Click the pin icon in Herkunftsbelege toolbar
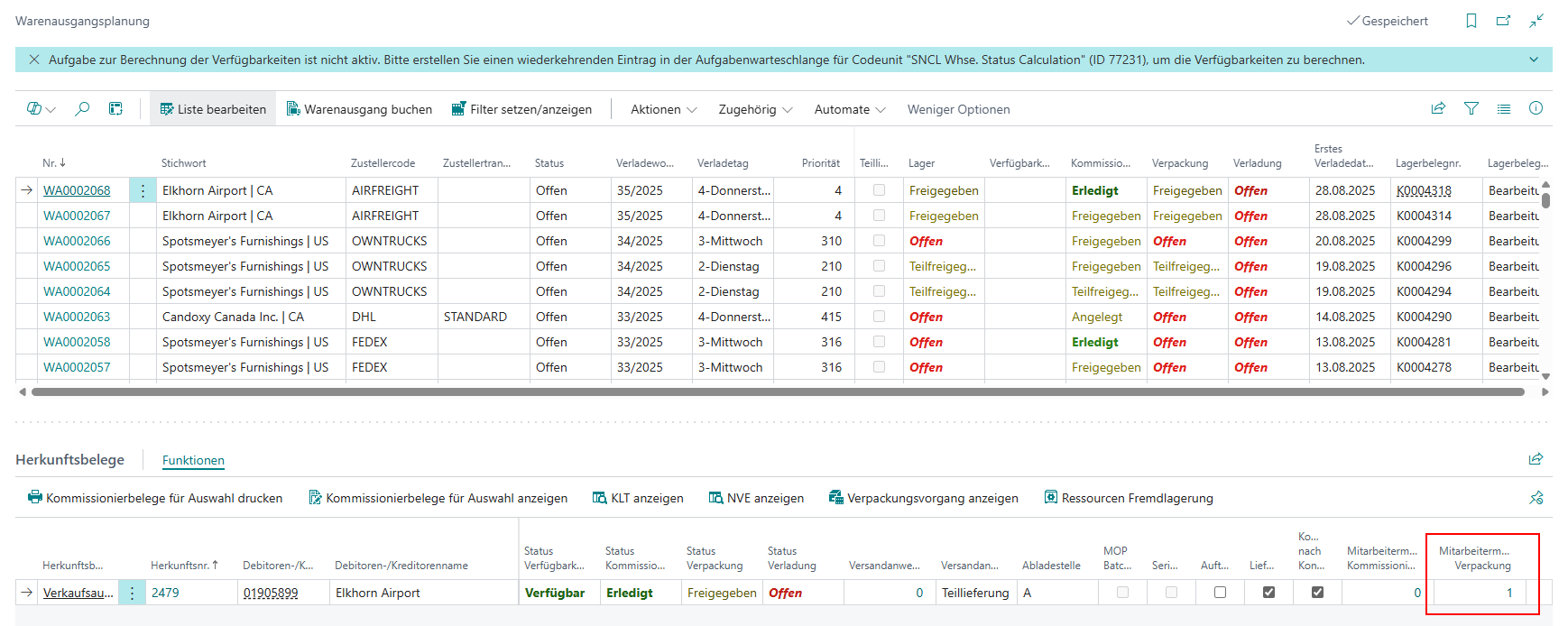Screen dimensions: 1568x626 [1536, 498]
